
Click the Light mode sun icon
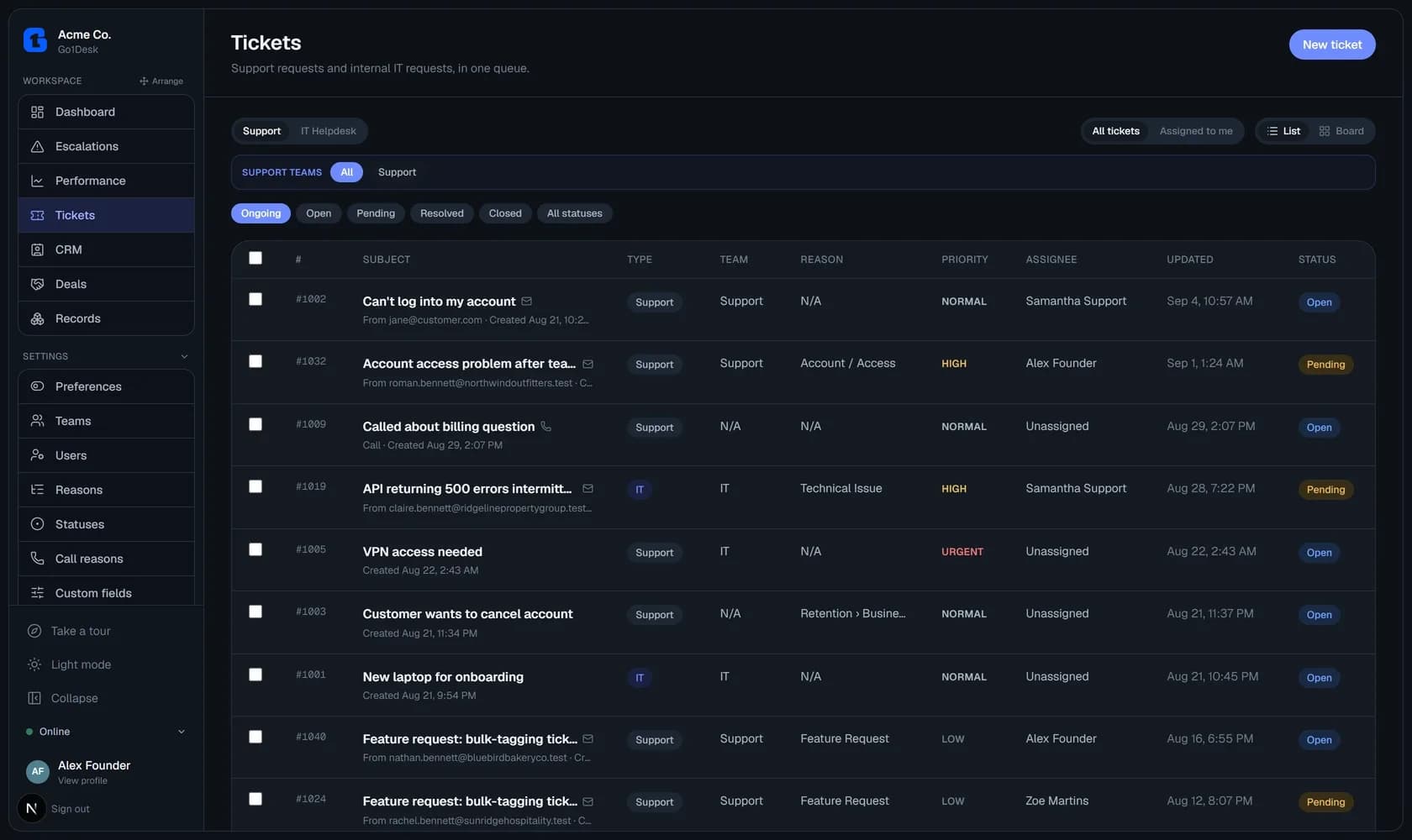(34, 664)
